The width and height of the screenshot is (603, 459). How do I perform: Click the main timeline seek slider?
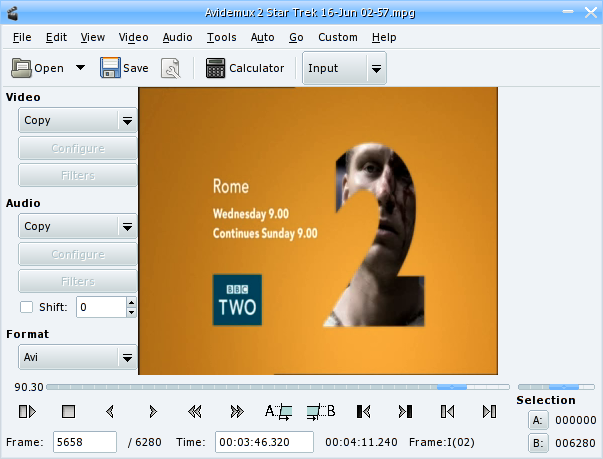278,387
